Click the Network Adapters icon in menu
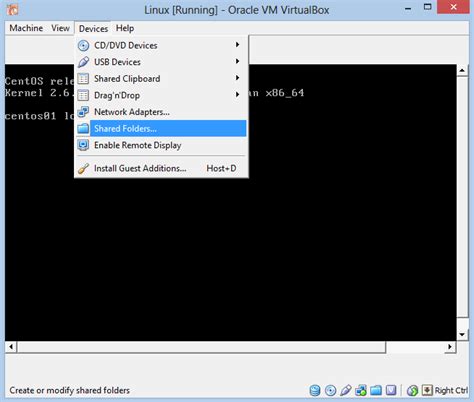 [x=83, y=112]
